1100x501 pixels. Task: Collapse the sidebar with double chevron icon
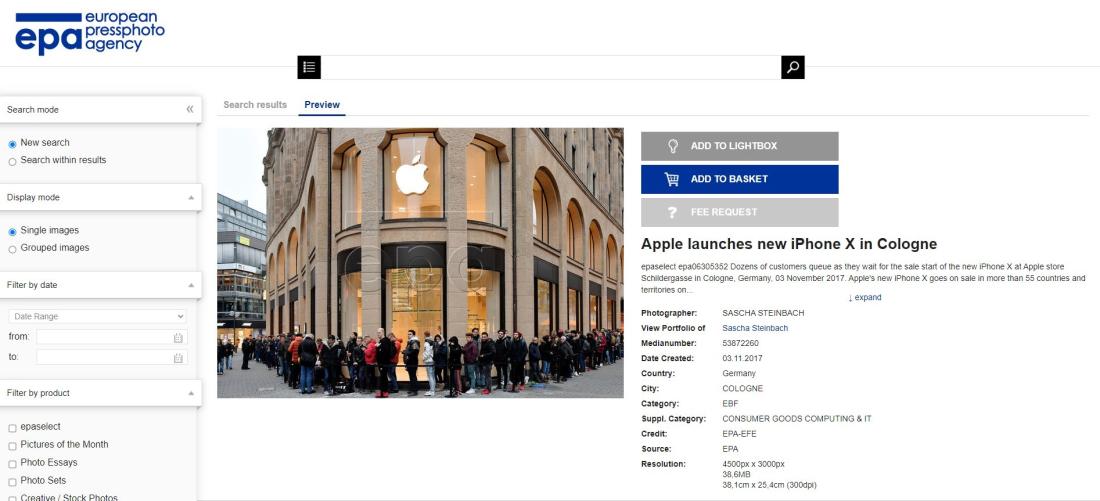(189, 109)
